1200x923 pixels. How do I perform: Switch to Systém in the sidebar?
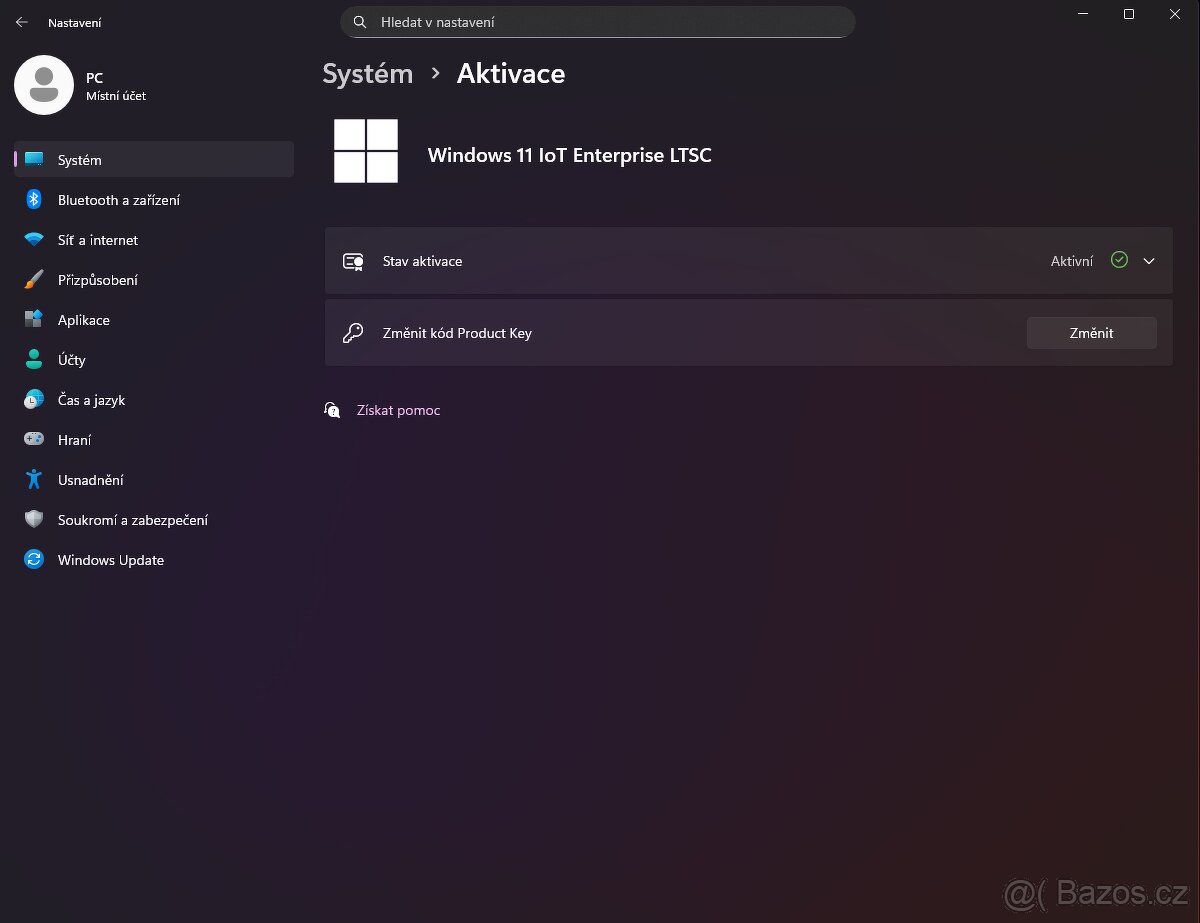[x=78, y=160]
